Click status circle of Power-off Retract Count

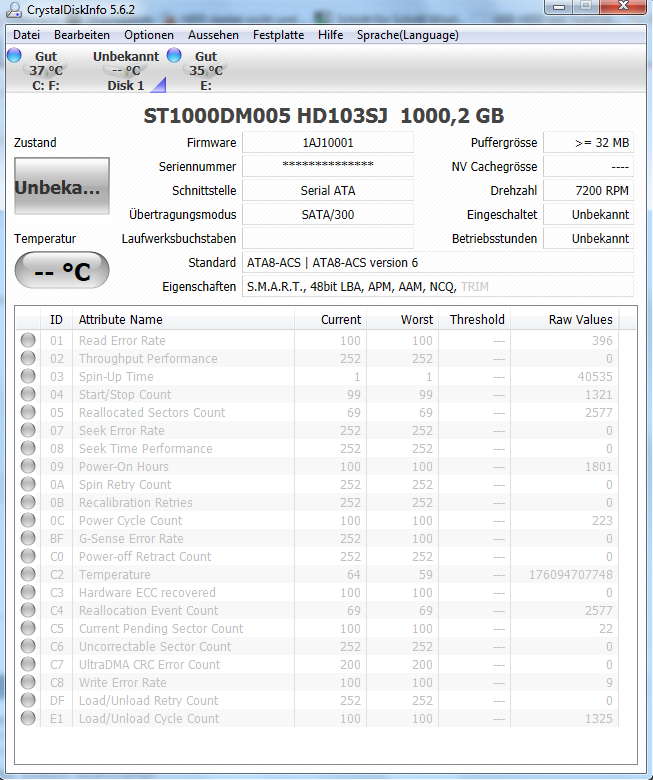click(x=28, y=556)
